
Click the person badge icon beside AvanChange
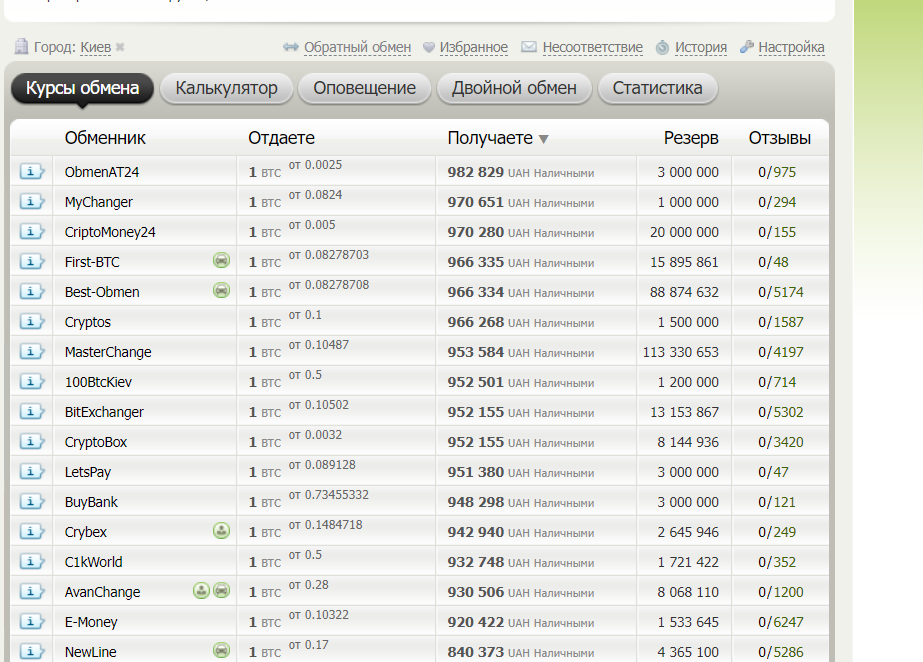tap(201, 590)
